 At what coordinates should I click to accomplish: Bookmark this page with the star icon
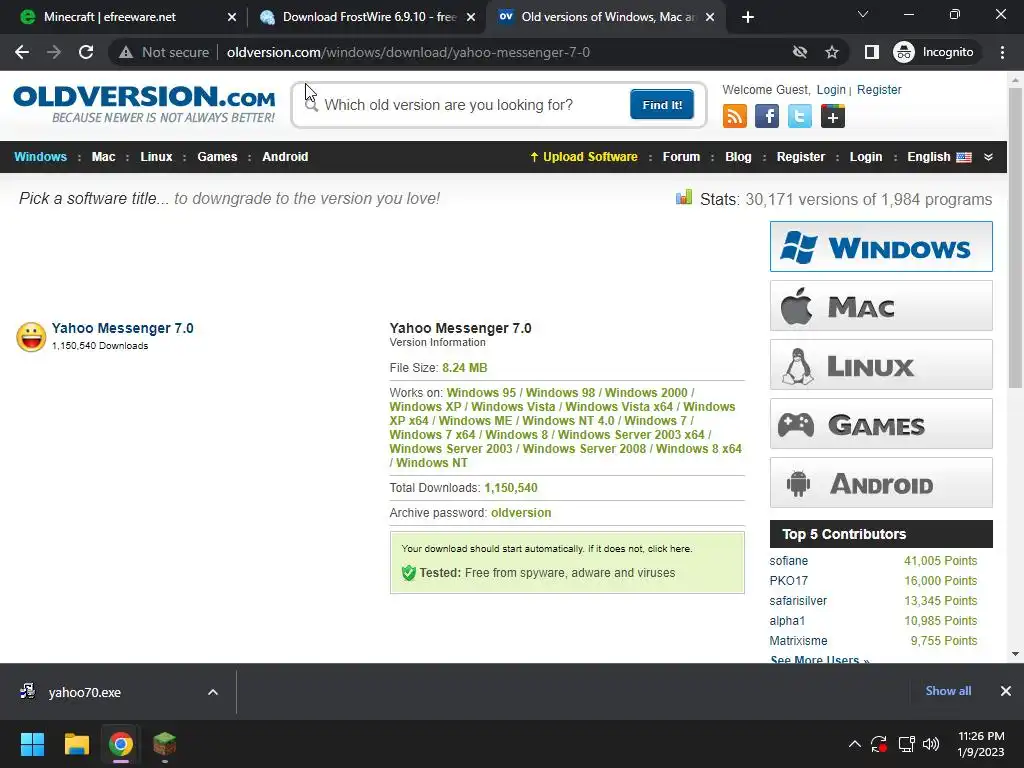[831, 52]
